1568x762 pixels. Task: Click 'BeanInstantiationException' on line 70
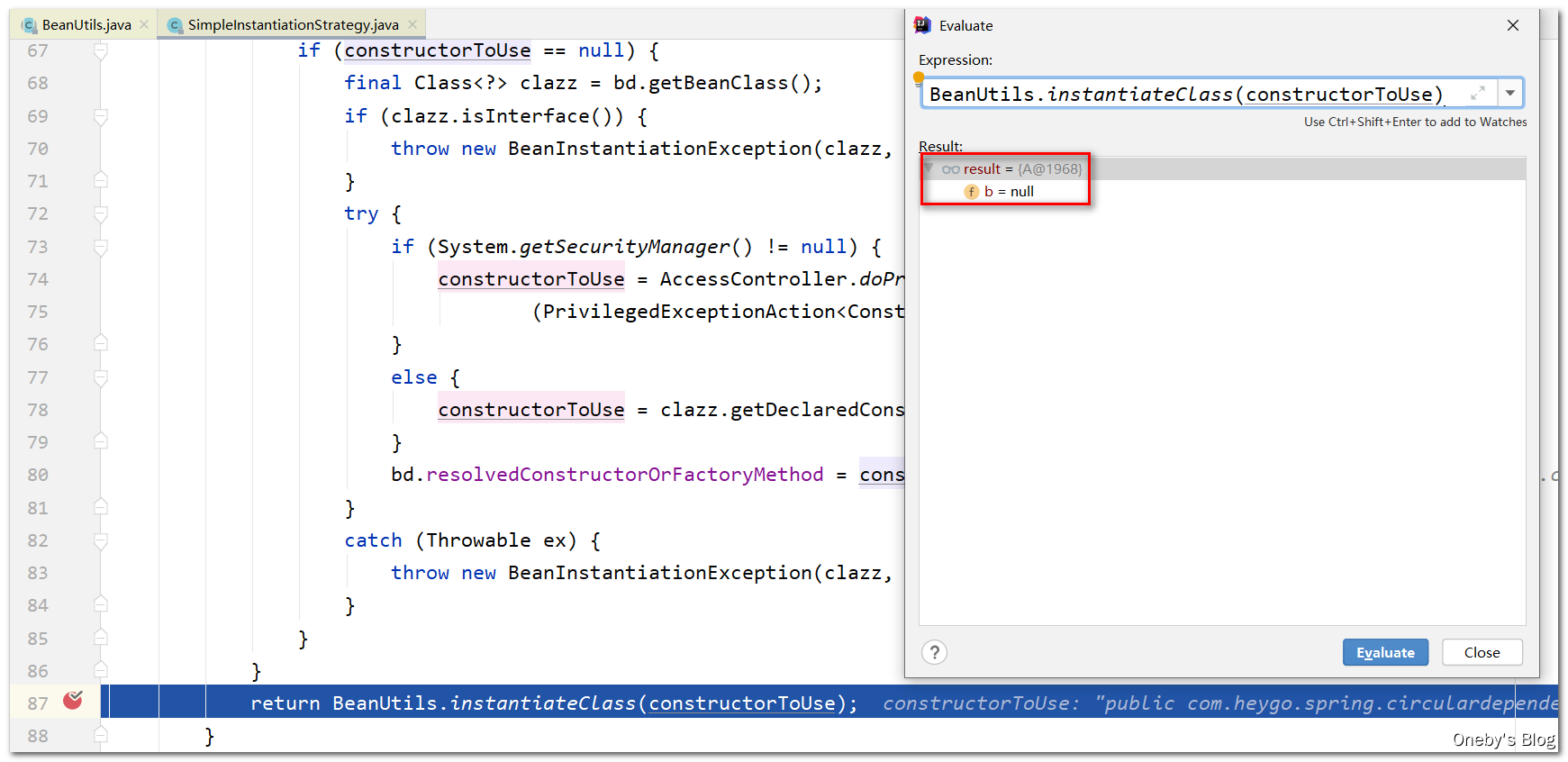pyautogui.click(x=659, y=149)
